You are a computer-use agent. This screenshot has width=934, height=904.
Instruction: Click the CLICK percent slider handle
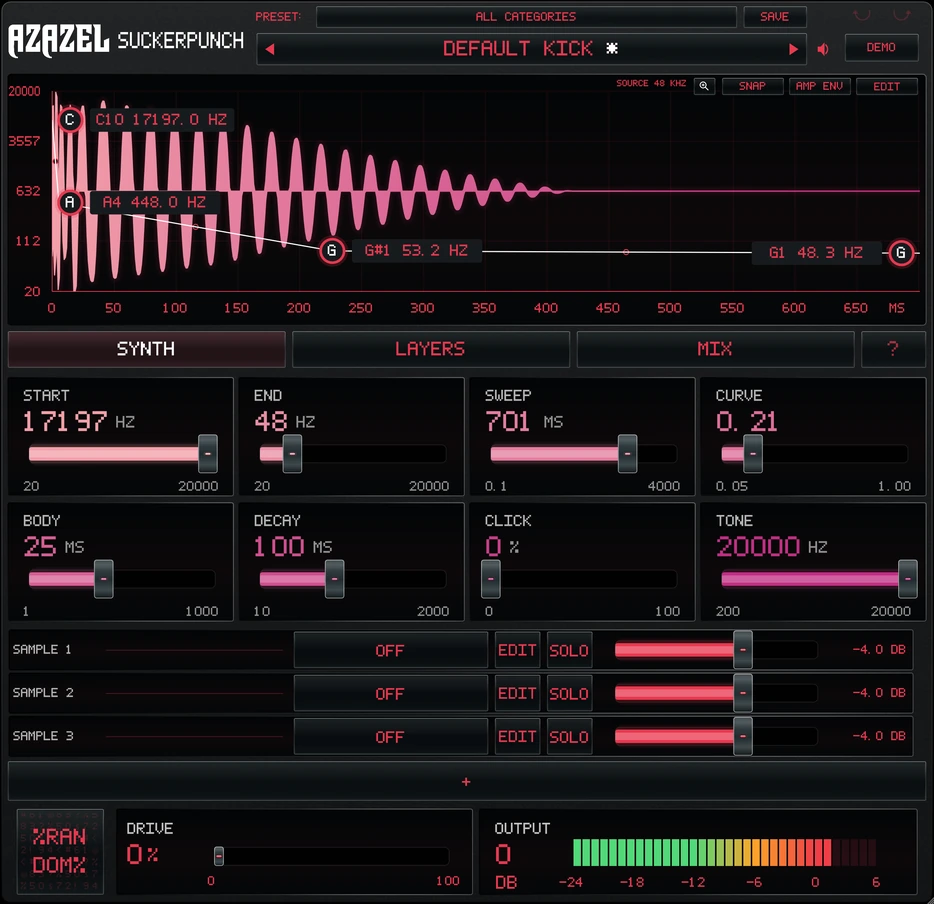[x=491, y=579]
